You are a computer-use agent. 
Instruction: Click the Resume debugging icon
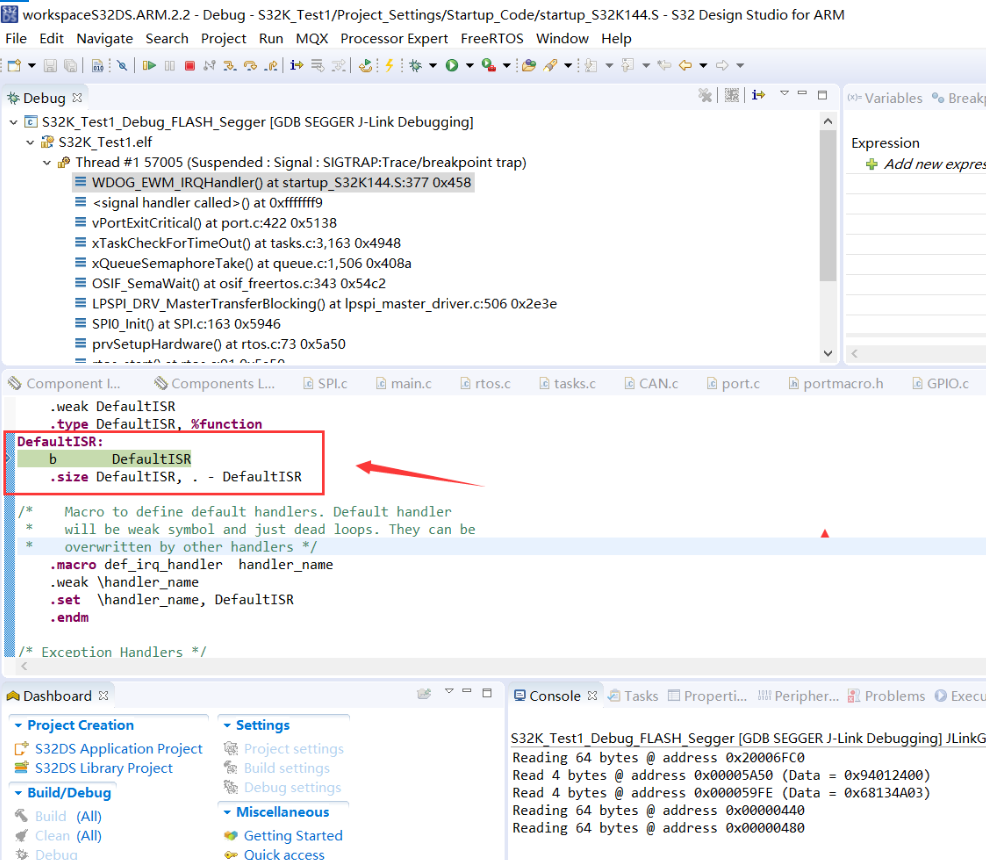pyautogui.click(x=149, y=65)
